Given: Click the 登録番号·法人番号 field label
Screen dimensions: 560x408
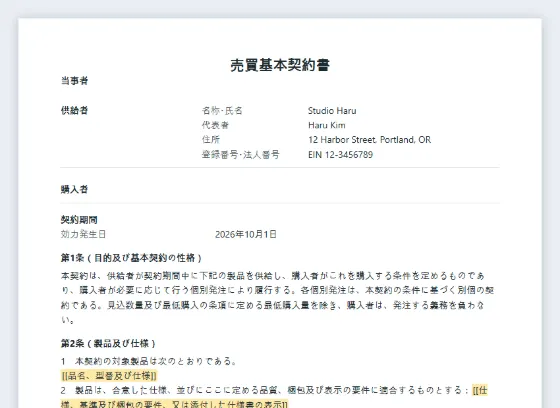Looking at the screenshot, I should pos(241,155).
